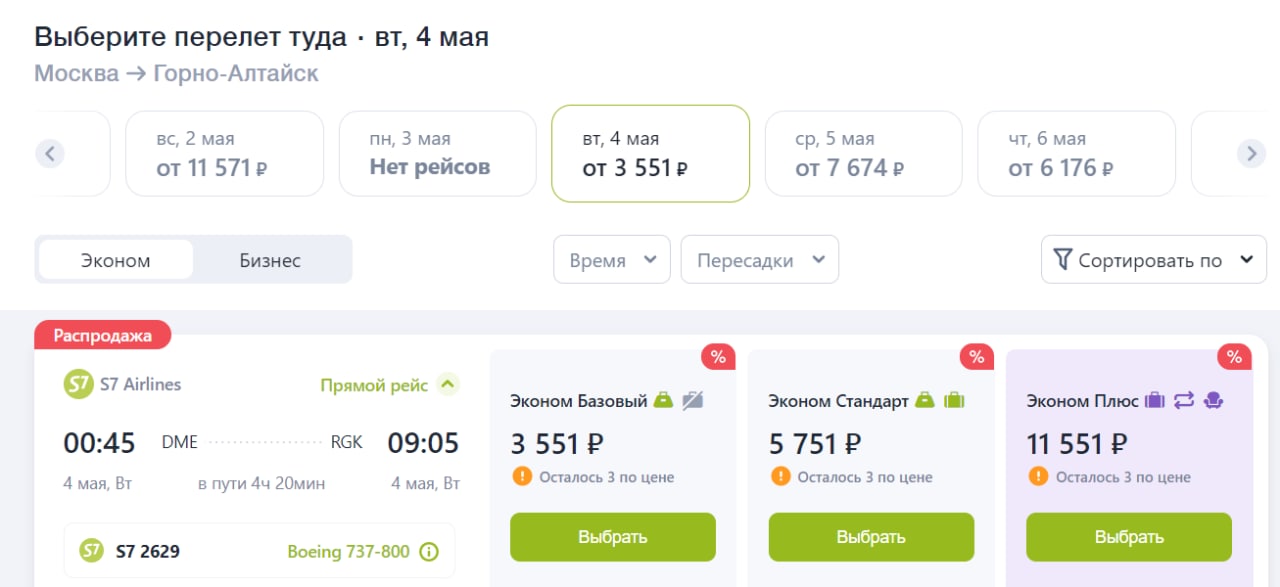Switch to the Бизнес class toggle
The image size is (1280, 587).
(x=270, y=260)
